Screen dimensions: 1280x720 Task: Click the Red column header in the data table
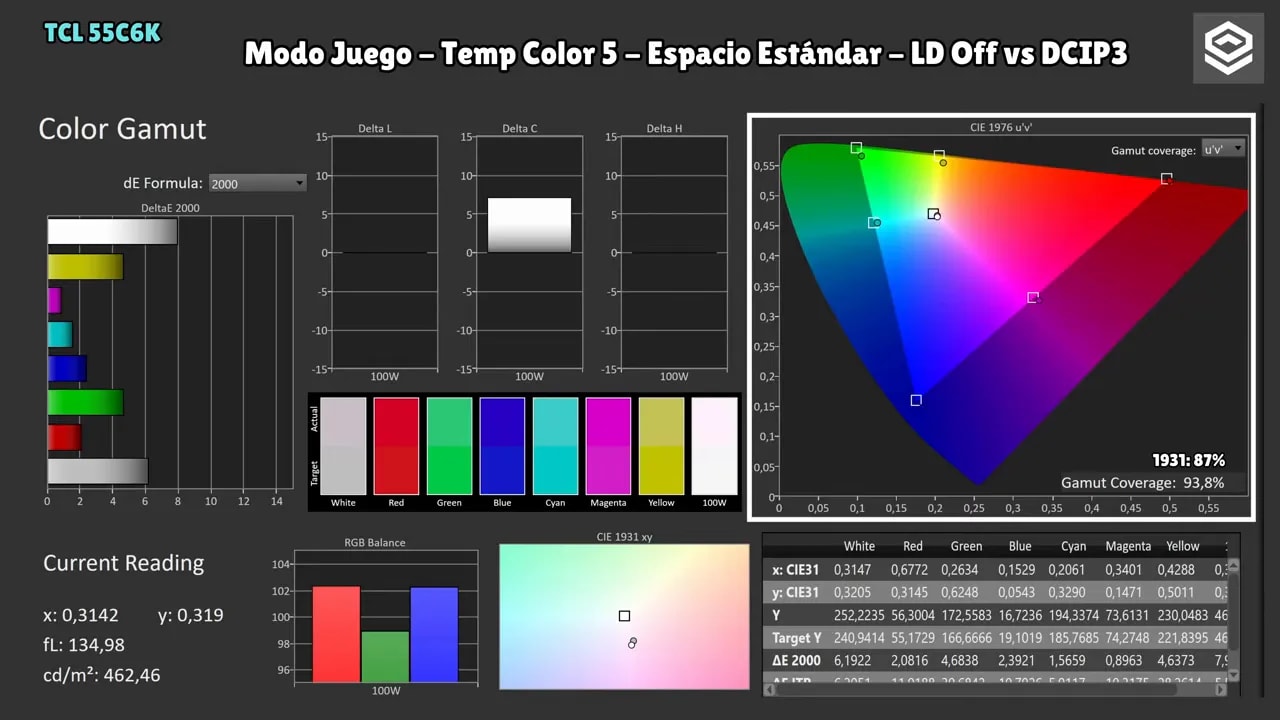(x=913, y=546)
